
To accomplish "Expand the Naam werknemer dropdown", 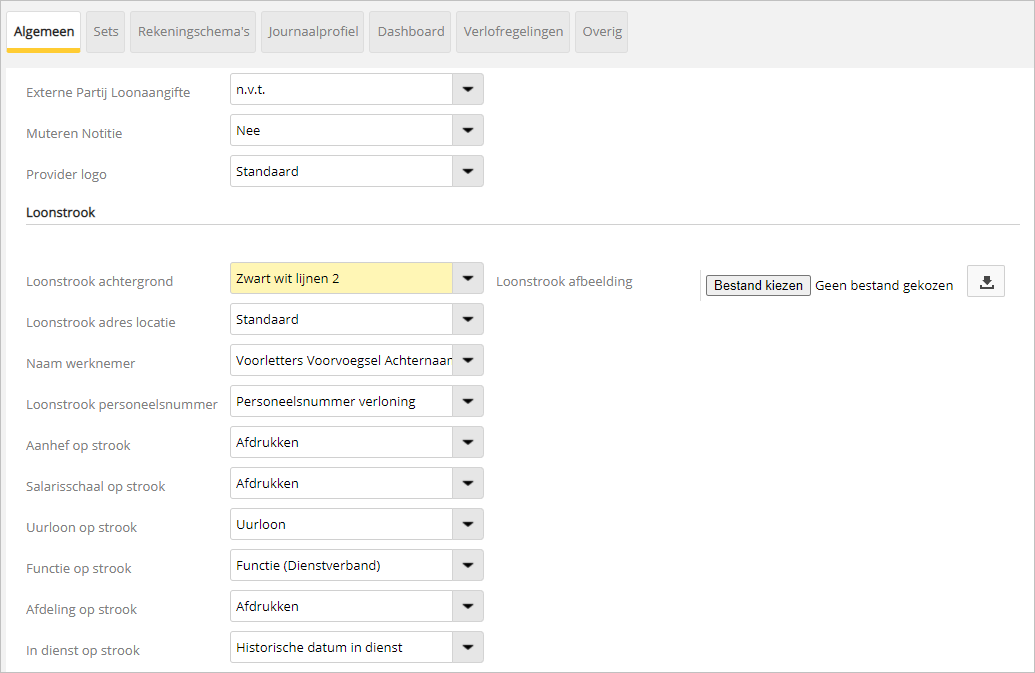I will pyautogui.click(x=467, y=359).
